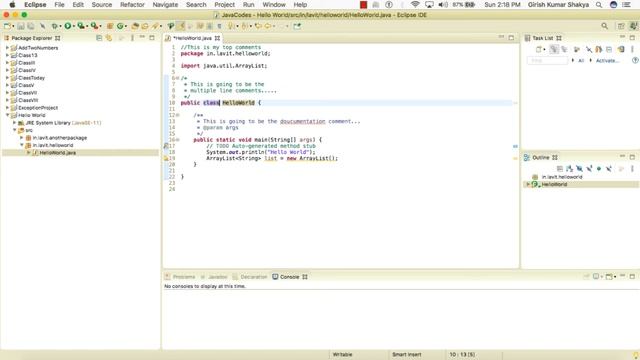Open the Navigate menu
Image resolution: width=640 pixels, height=360 pixels.
(165, 5)
